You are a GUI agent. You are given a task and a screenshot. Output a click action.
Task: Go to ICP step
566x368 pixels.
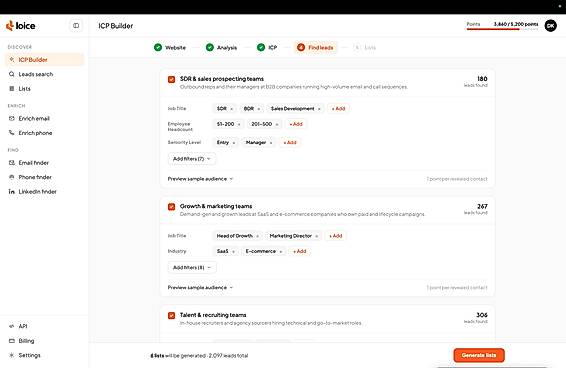pos(267,47)
